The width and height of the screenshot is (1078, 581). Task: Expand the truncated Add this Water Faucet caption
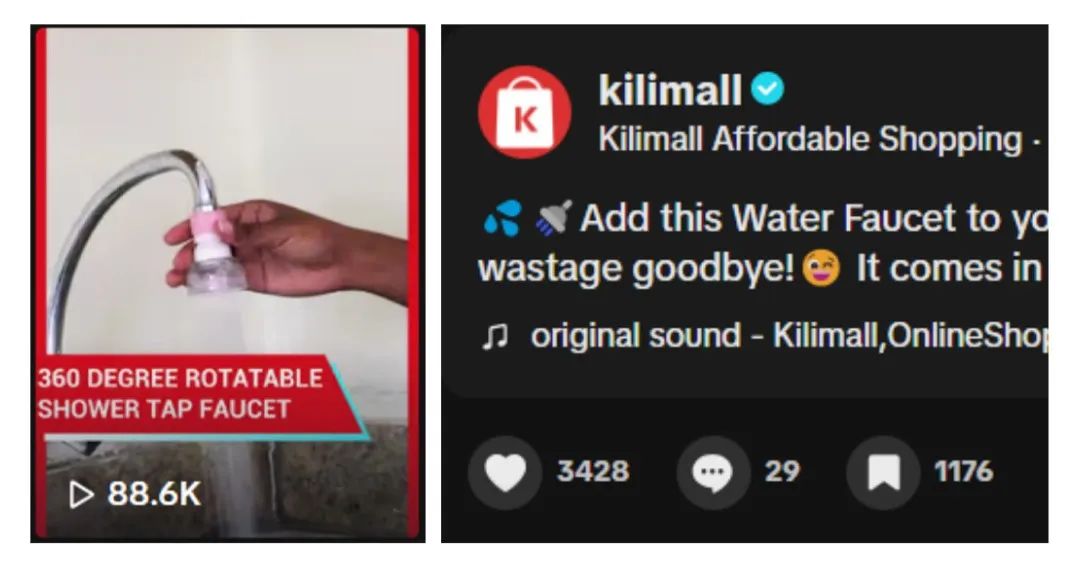(x=763, y=243)
